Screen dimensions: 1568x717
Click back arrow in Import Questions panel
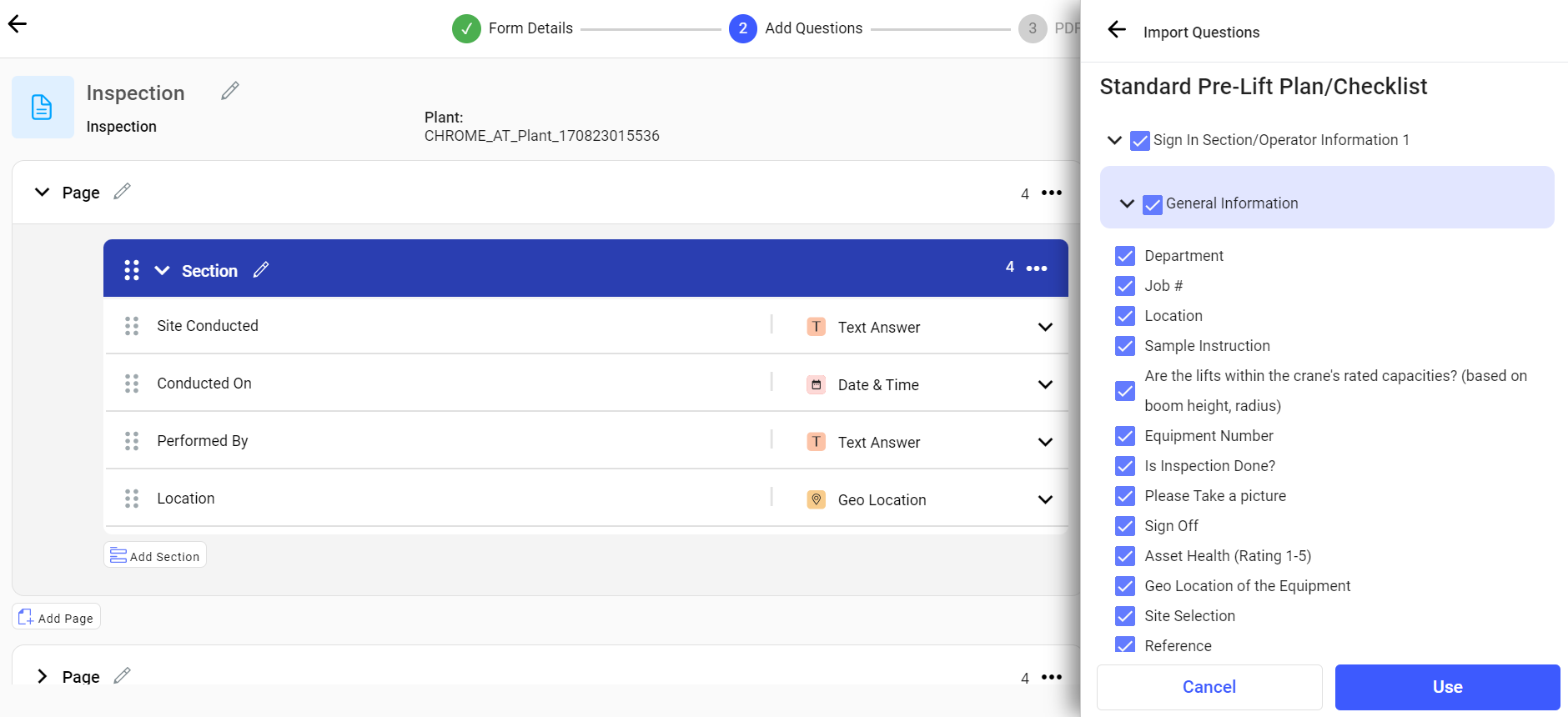(1117, 31)
